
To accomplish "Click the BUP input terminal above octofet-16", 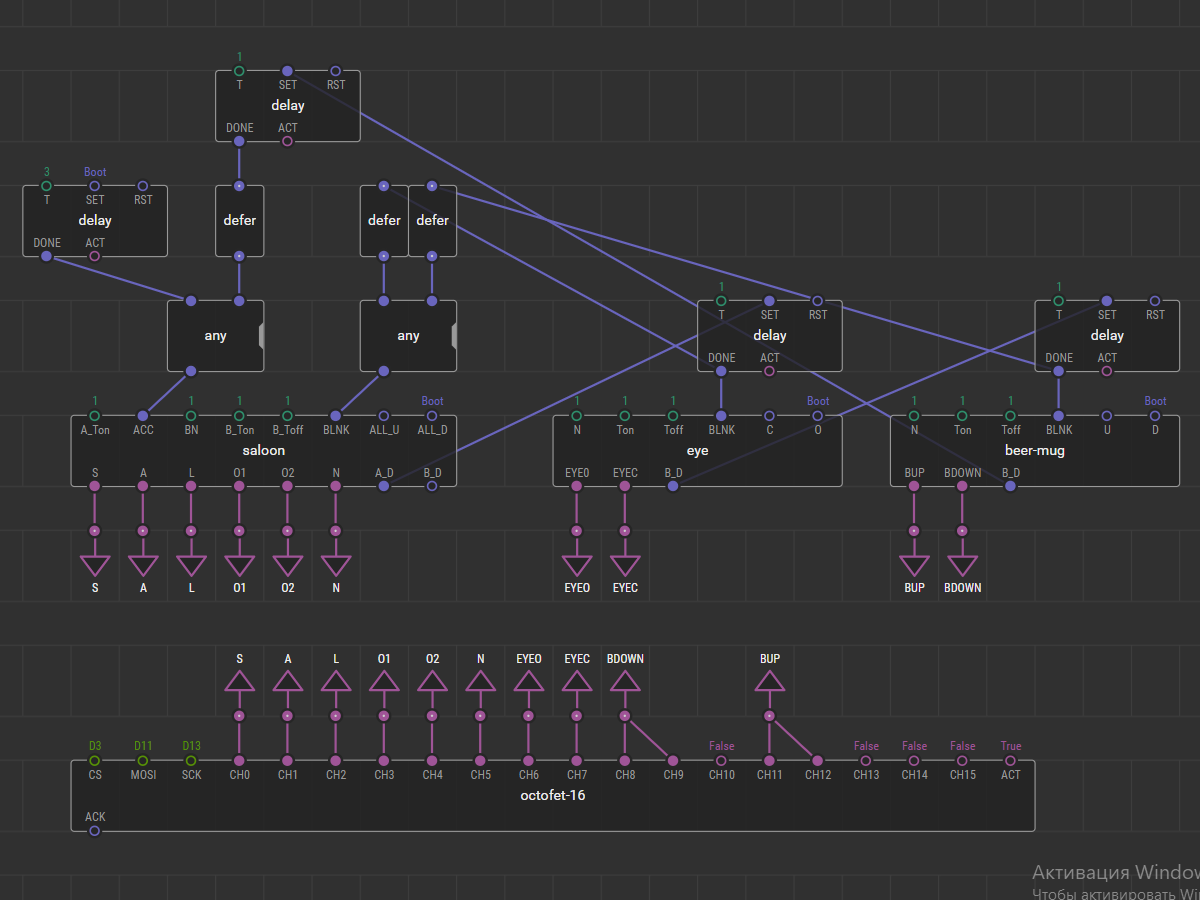I will [x=769, y=681].
